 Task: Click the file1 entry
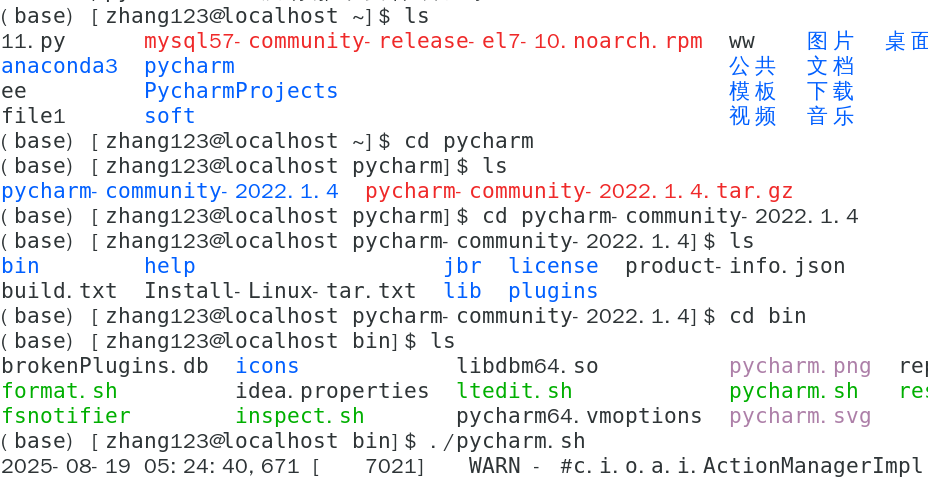[x=33, y=116]
